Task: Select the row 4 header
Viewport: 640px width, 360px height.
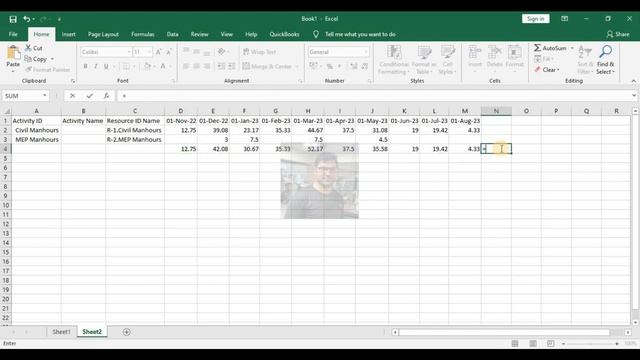Action: coord(6,149)
